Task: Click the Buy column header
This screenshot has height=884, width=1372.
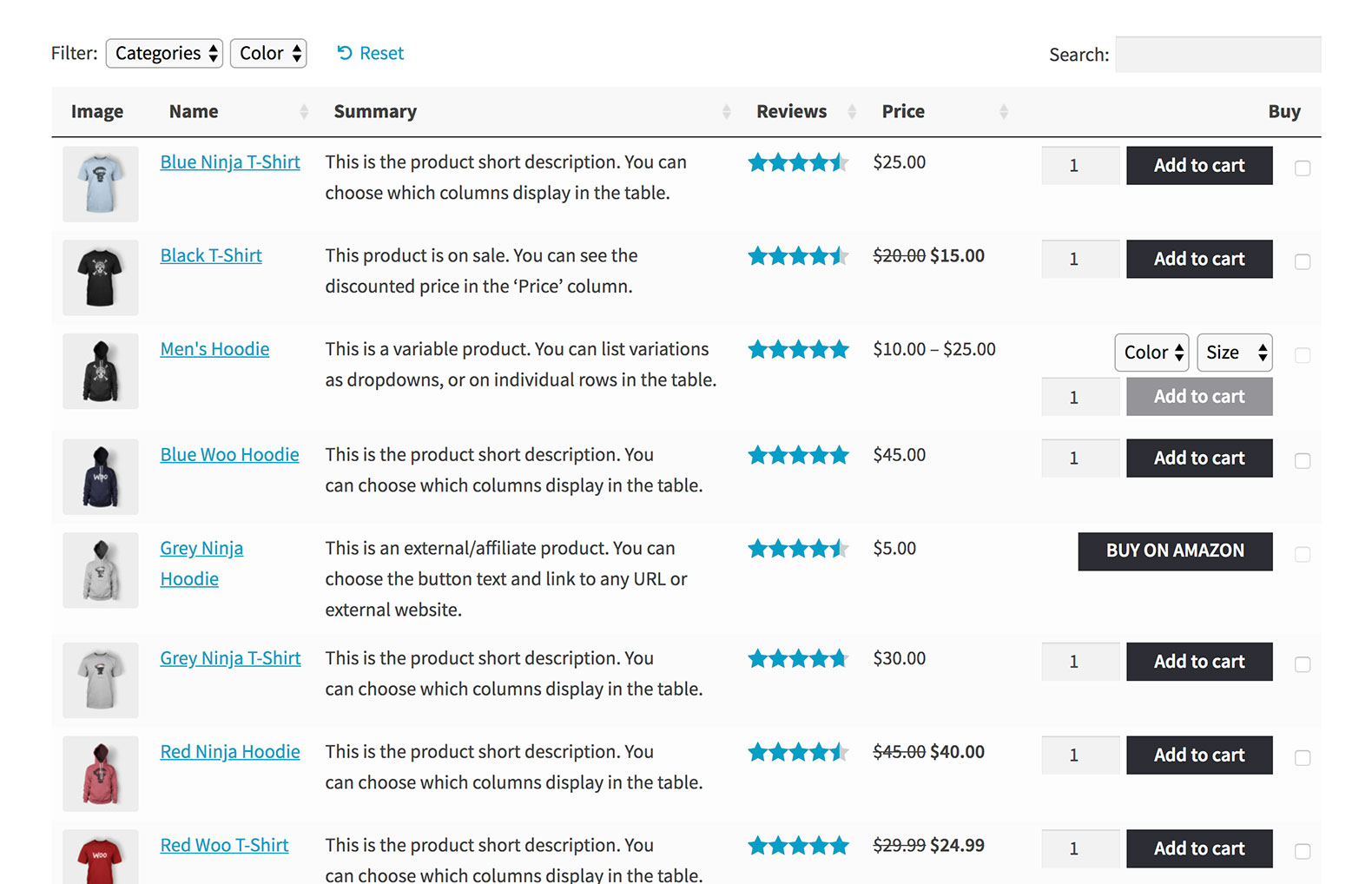Action: pos(1283,111)
